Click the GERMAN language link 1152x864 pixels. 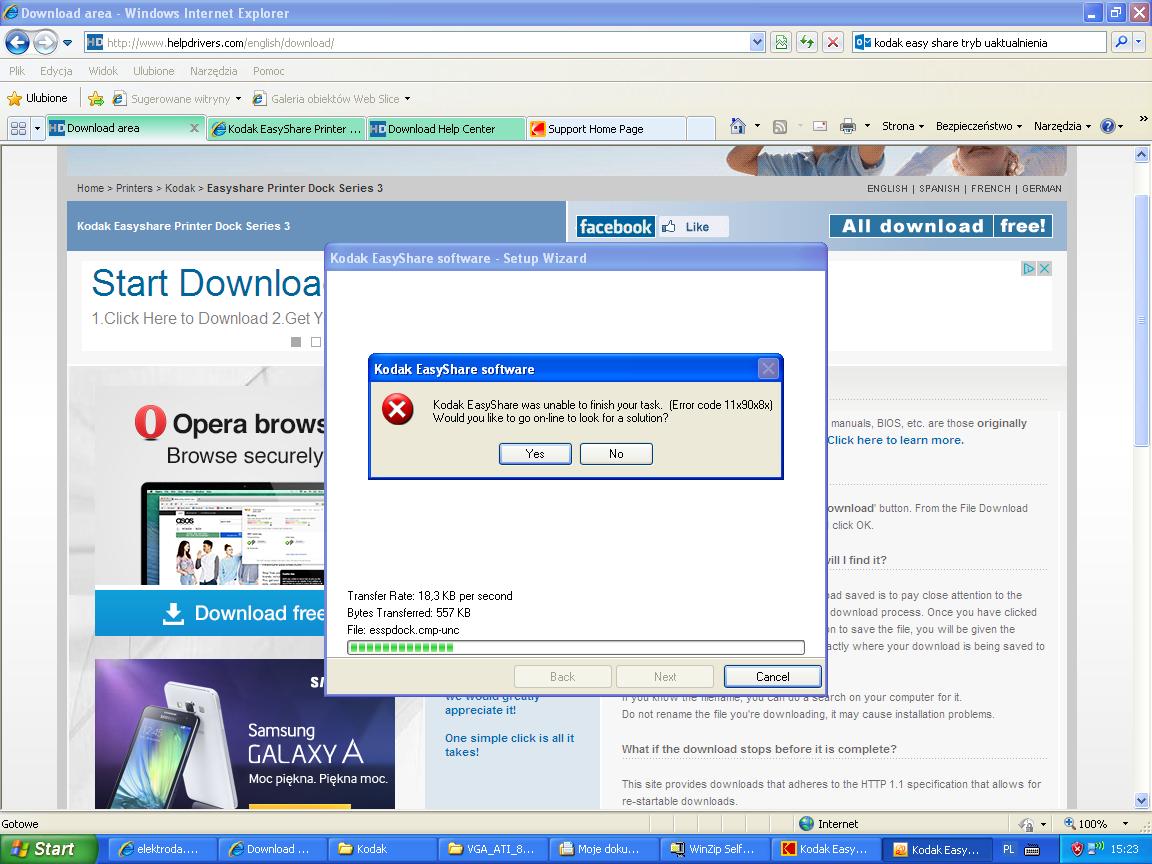pyautogui.click(x=1042, y=189)
